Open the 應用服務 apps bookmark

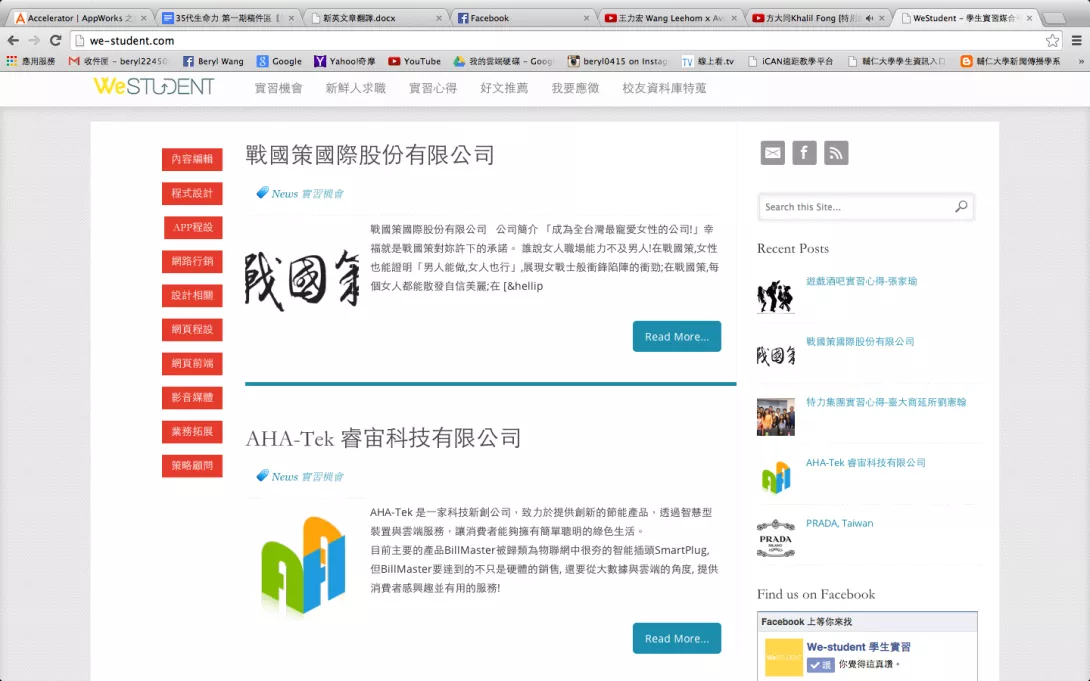click(31, 61)
